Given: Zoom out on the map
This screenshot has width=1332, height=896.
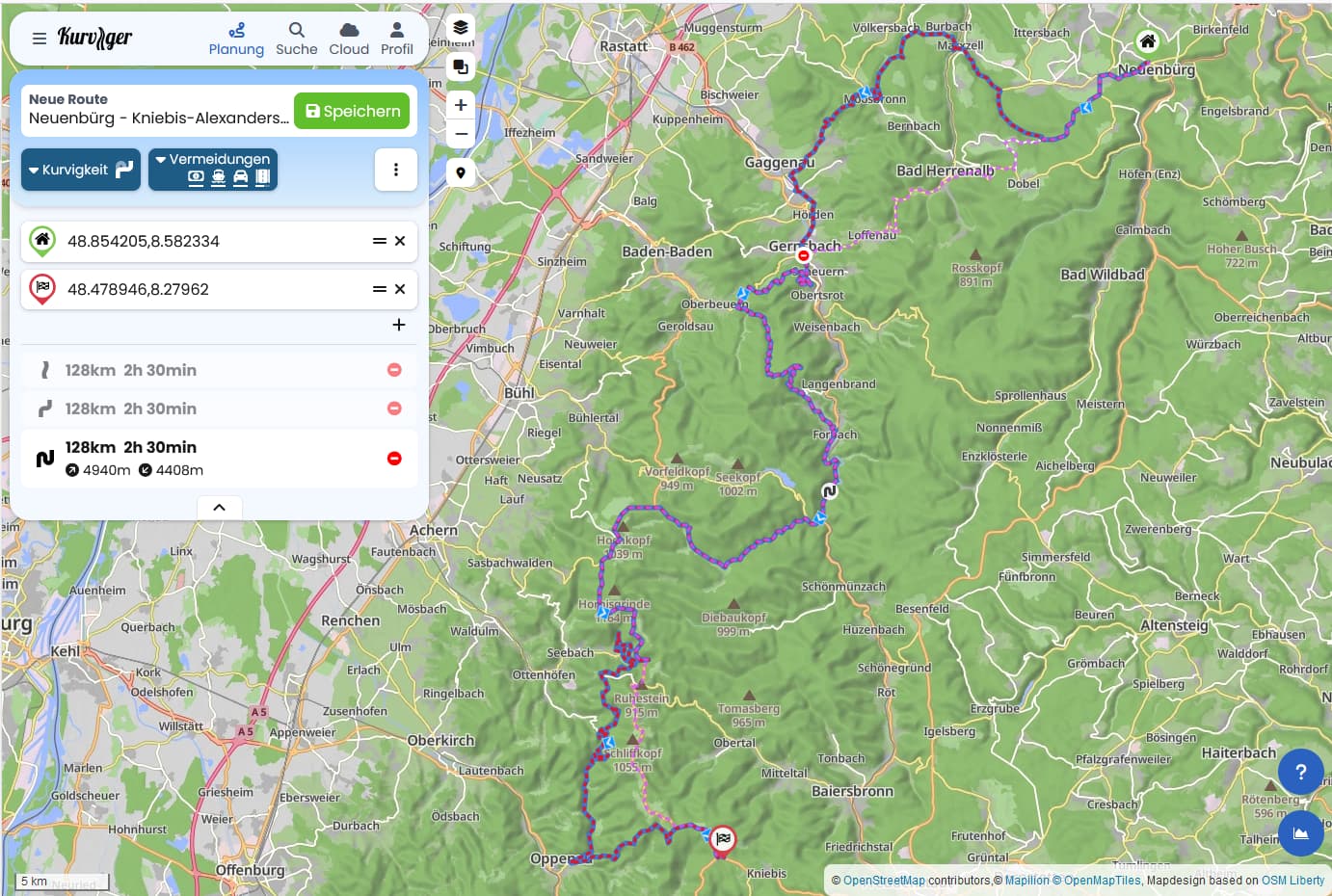Looking at the screenshot, I should [x=461, y=134].
